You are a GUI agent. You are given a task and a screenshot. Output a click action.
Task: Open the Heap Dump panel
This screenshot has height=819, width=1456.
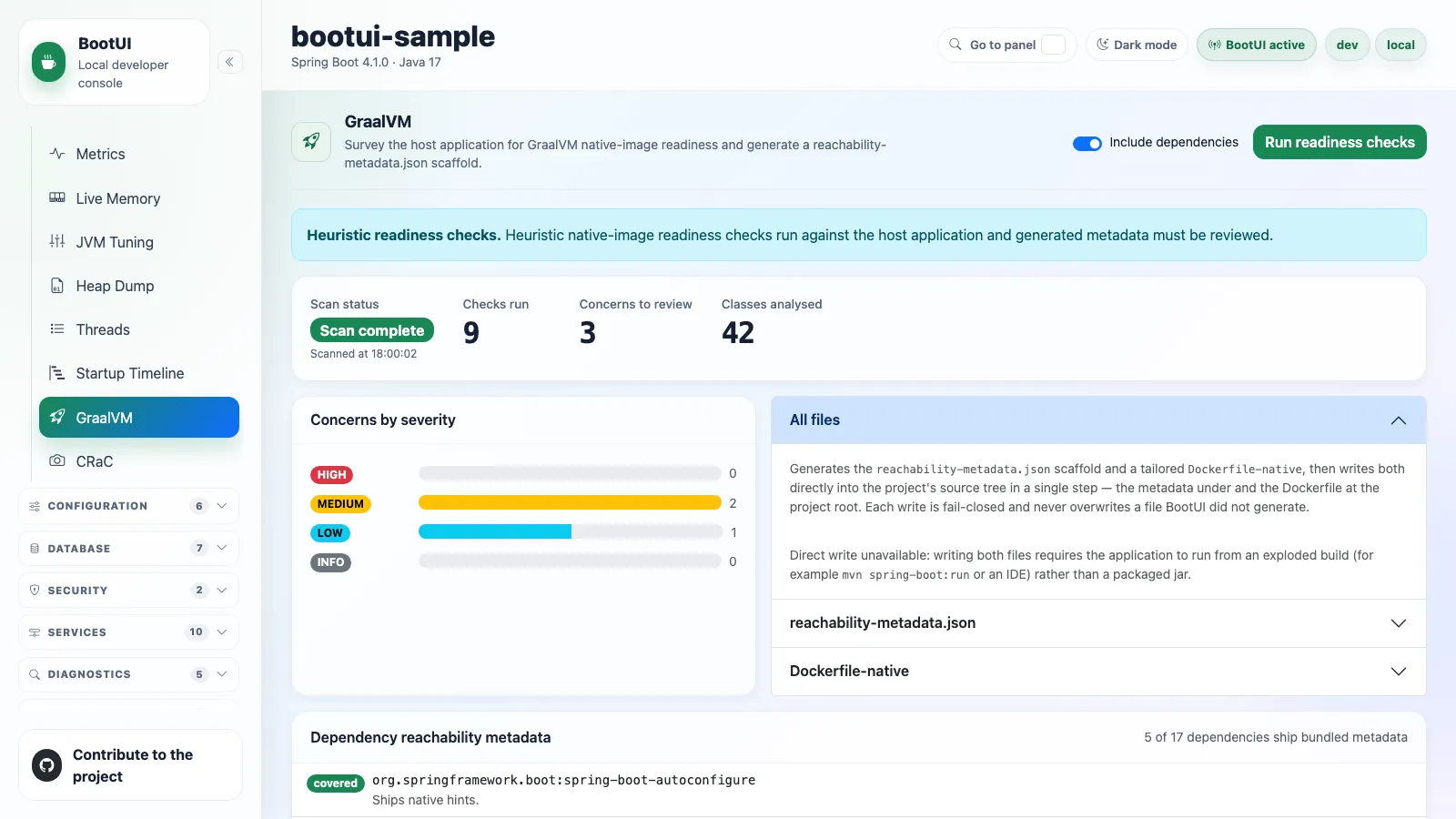pos(139,285)
